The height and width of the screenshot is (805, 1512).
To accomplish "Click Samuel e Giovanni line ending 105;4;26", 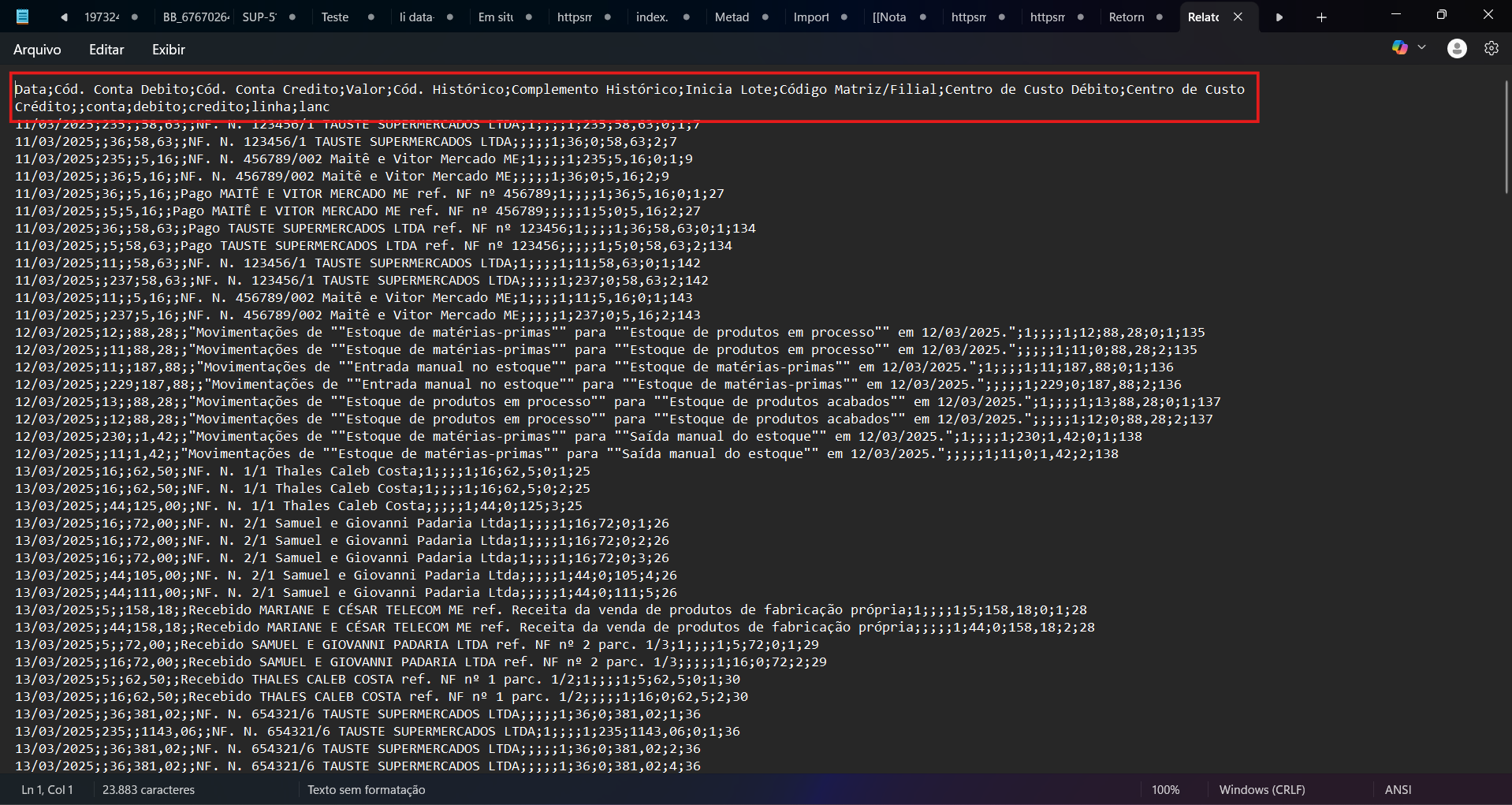I will click(x=346, y=575).
